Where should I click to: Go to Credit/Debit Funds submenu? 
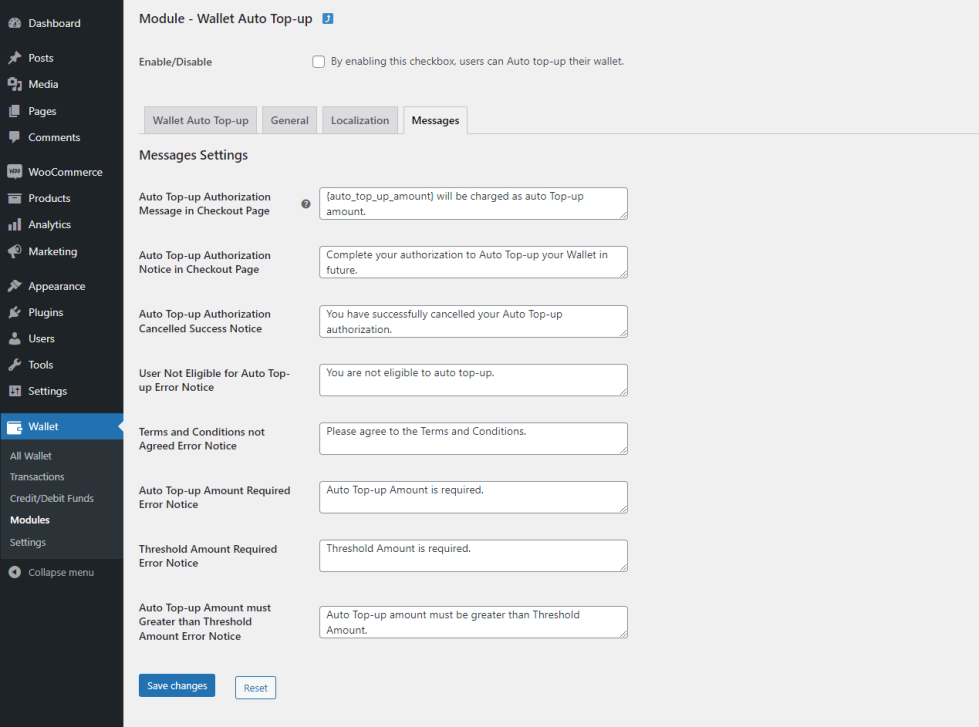pyautogui.click(x=52, y=498)
